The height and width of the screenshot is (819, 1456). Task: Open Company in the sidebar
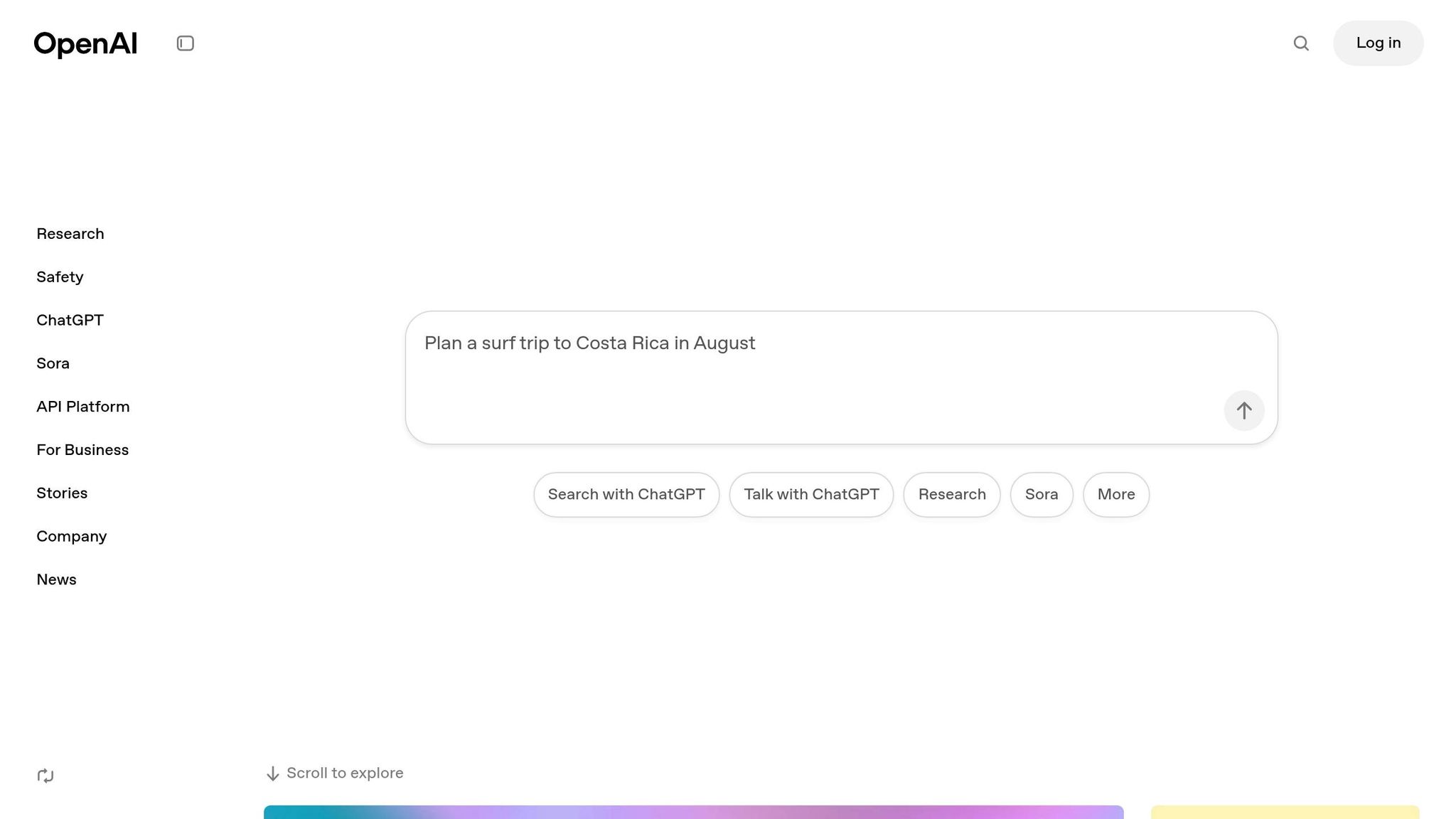point(72,537)
